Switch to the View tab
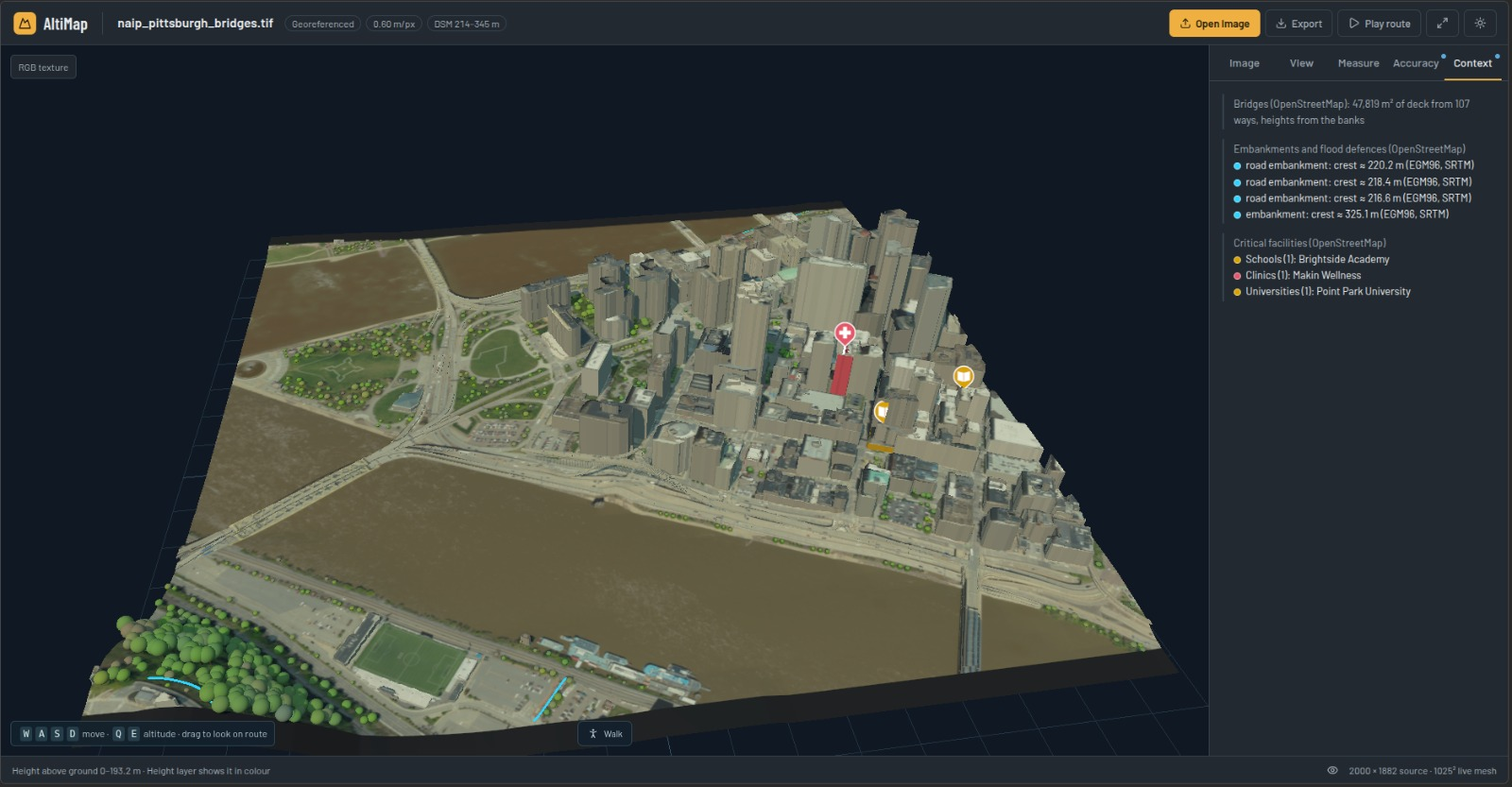This screenshot has width=1512, height=787. (1301, 63)
